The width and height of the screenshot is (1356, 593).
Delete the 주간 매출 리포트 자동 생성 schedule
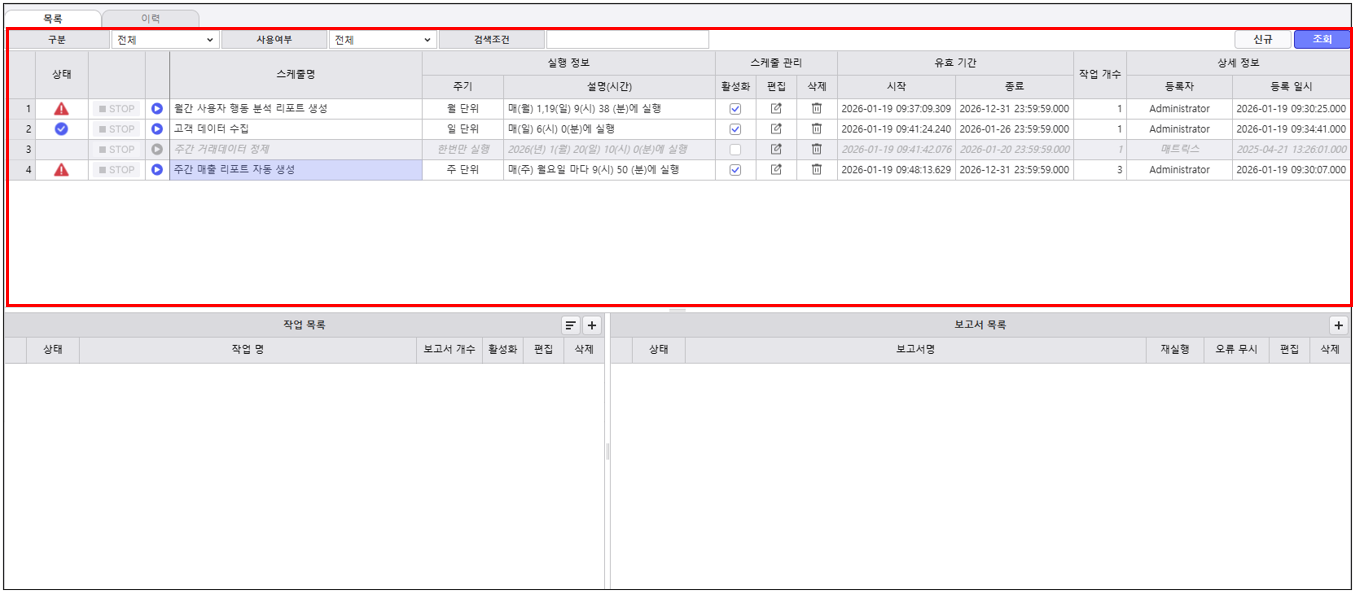tap(816, 170)
